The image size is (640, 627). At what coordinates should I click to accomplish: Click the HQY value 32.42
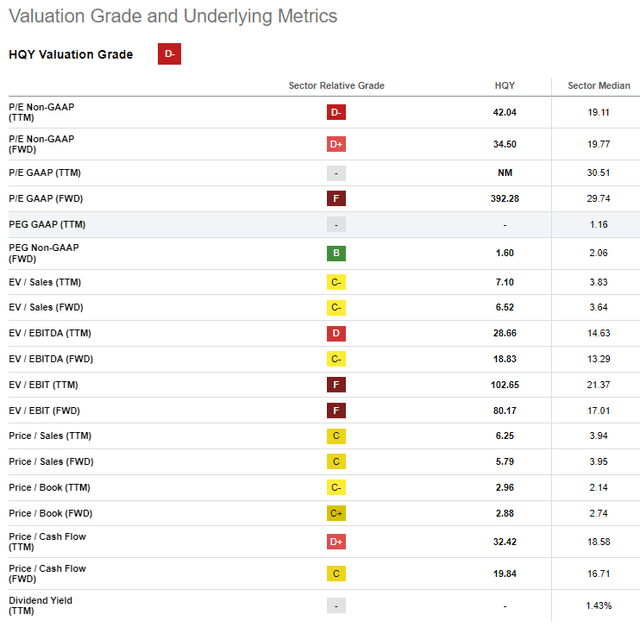[x=505, y=542]
